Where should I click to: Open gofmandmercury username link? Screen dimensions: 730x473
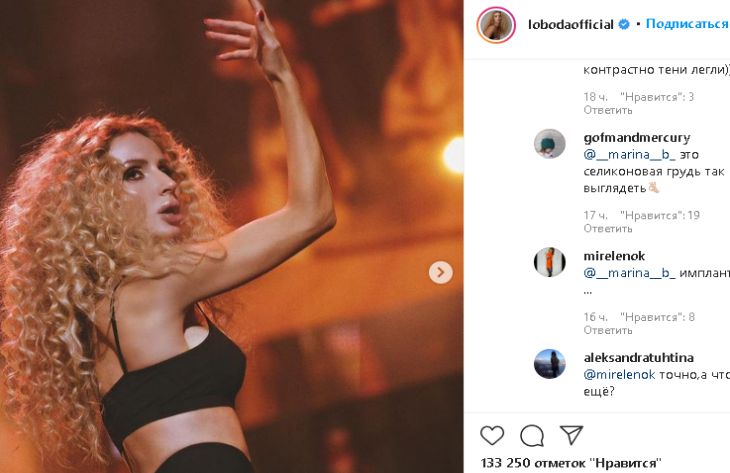click(637, 138)
